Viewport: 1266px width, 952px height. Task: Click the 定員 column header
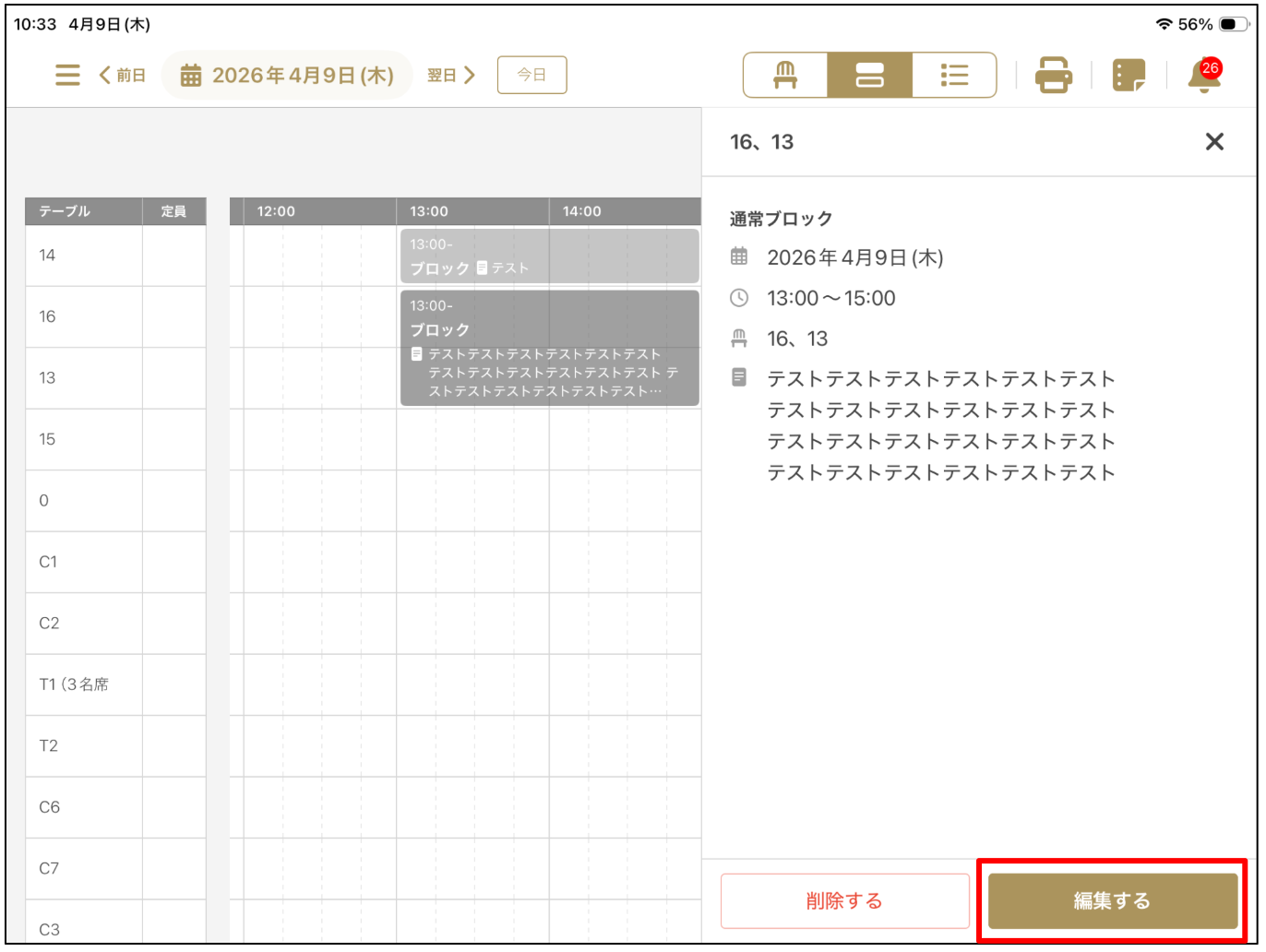click(173, 211)
